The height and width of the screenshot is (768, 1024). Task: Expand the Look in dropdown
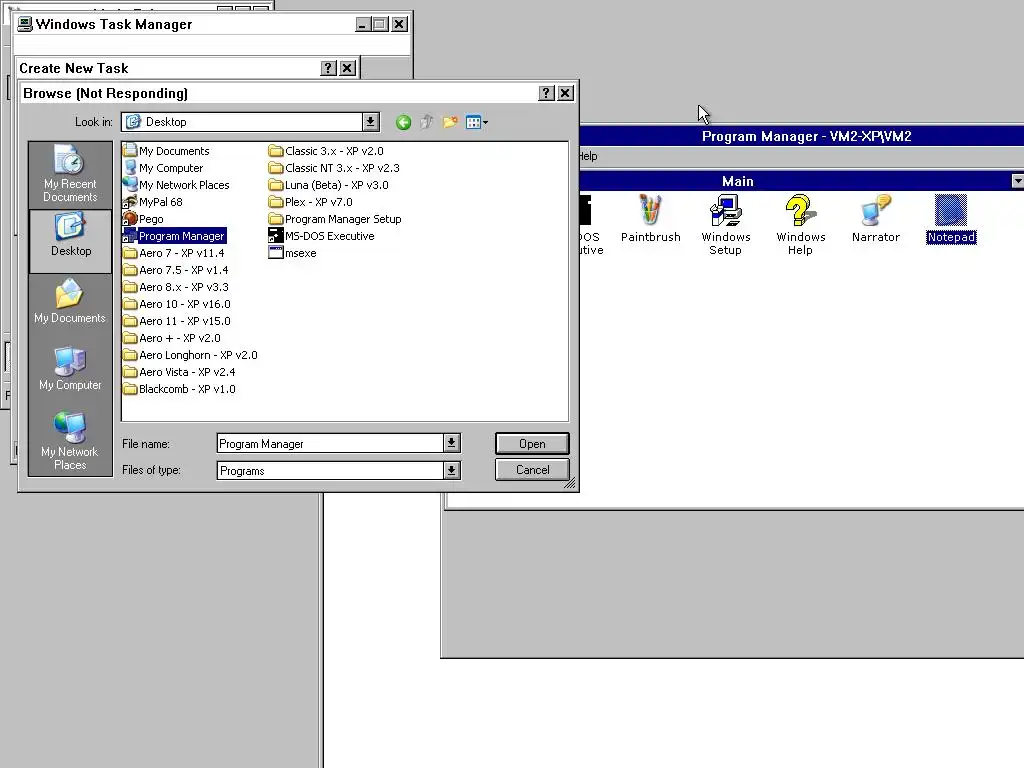pos(370,122)
